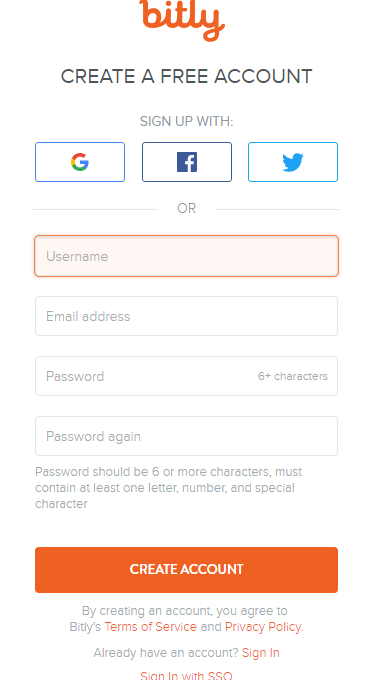Select the Password field
The image size is (381, 680).
tap(186, 376)
